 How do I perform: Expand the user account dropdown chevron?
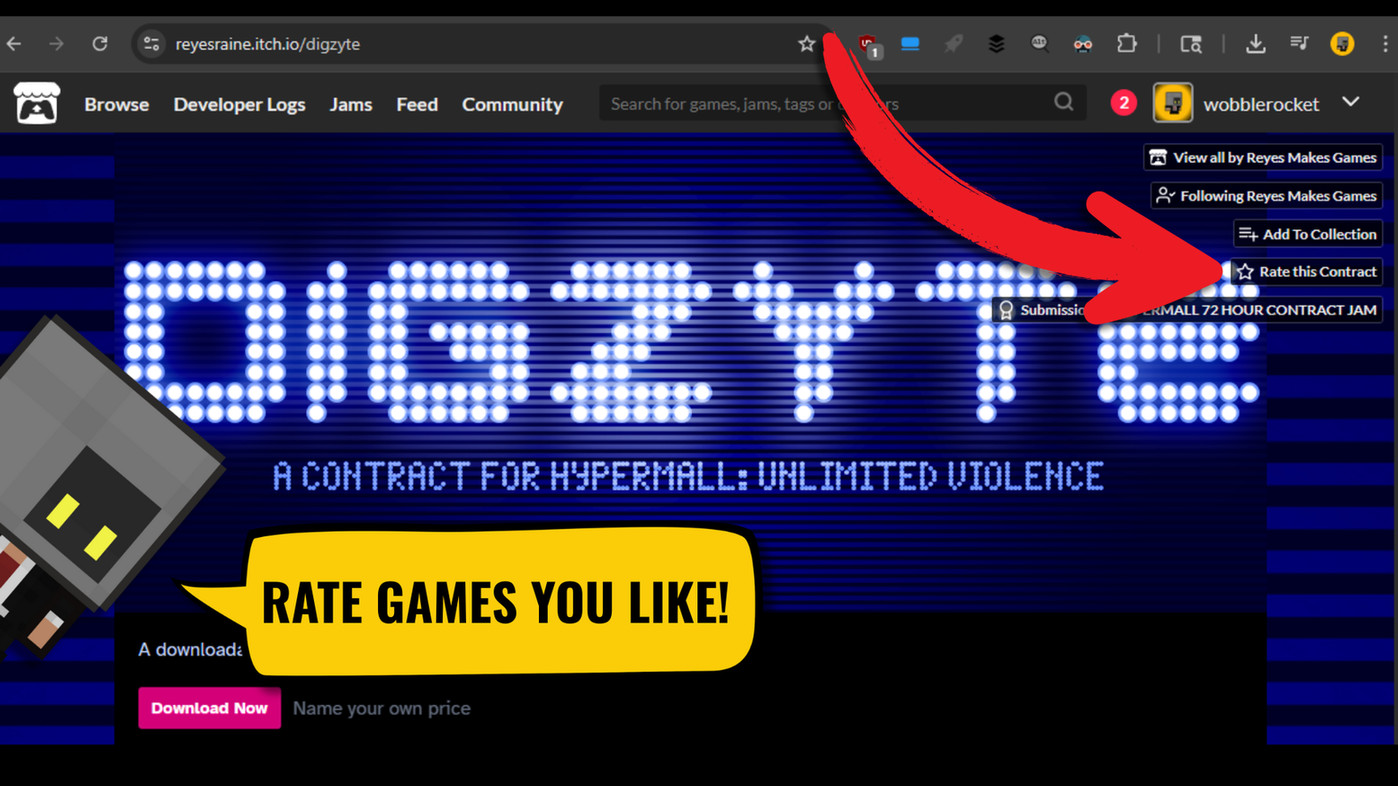tap(1351, 102)
